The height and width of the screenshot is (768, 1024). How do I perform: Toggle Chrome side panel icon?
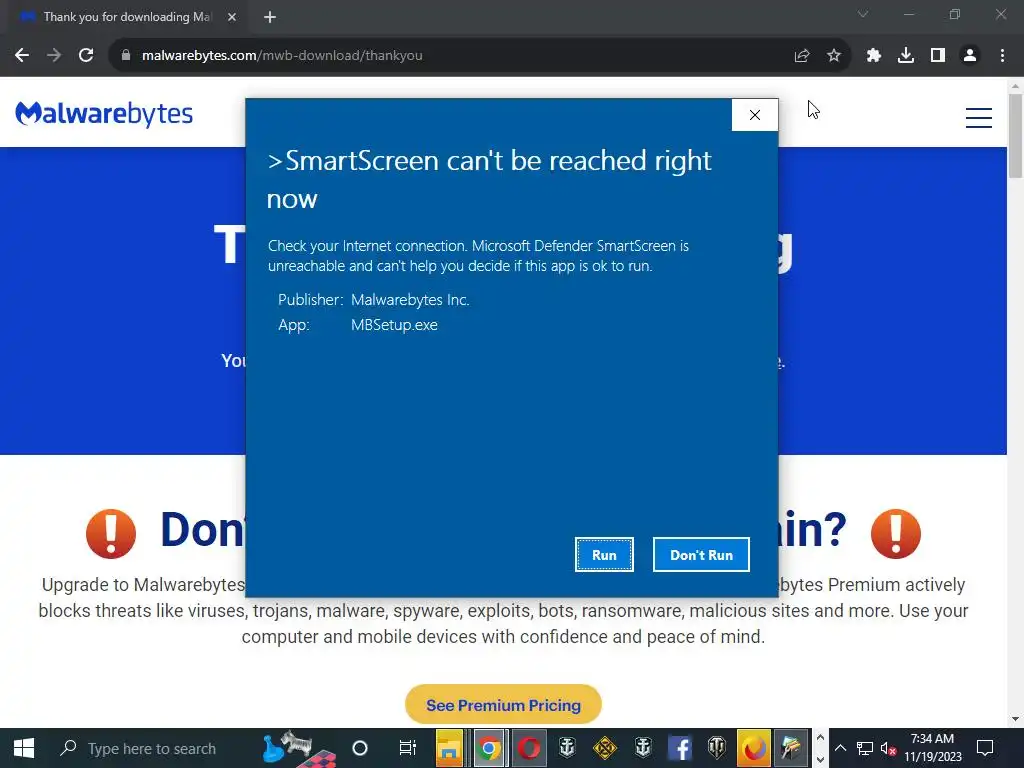[938, 56]
